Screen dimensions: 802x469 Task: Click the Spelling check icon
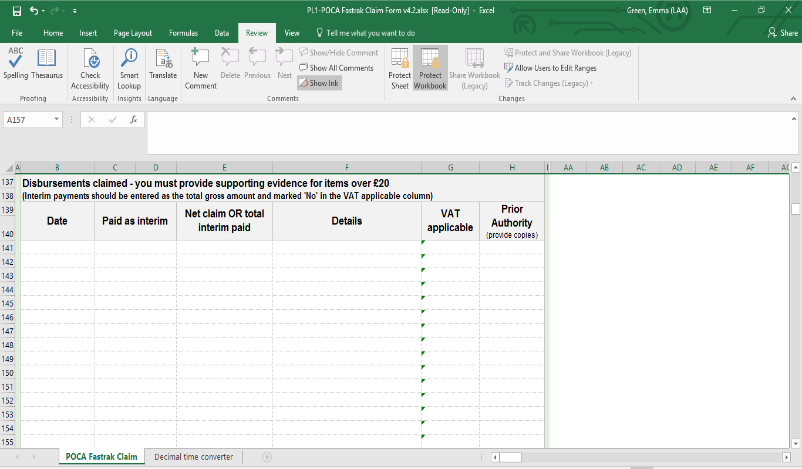point(16,60)
